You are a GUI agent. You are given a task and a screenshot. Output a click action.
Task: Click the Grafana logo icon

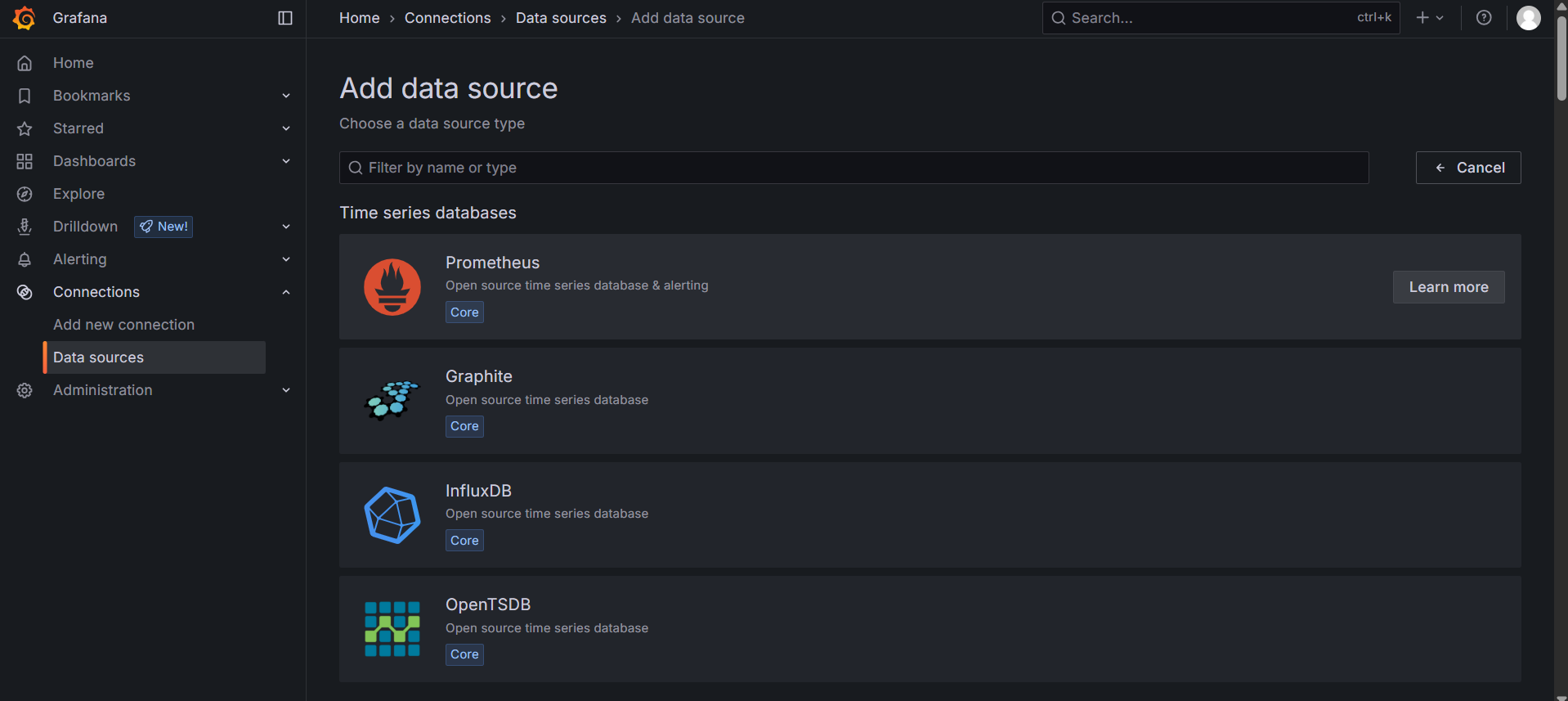point(25,18)
